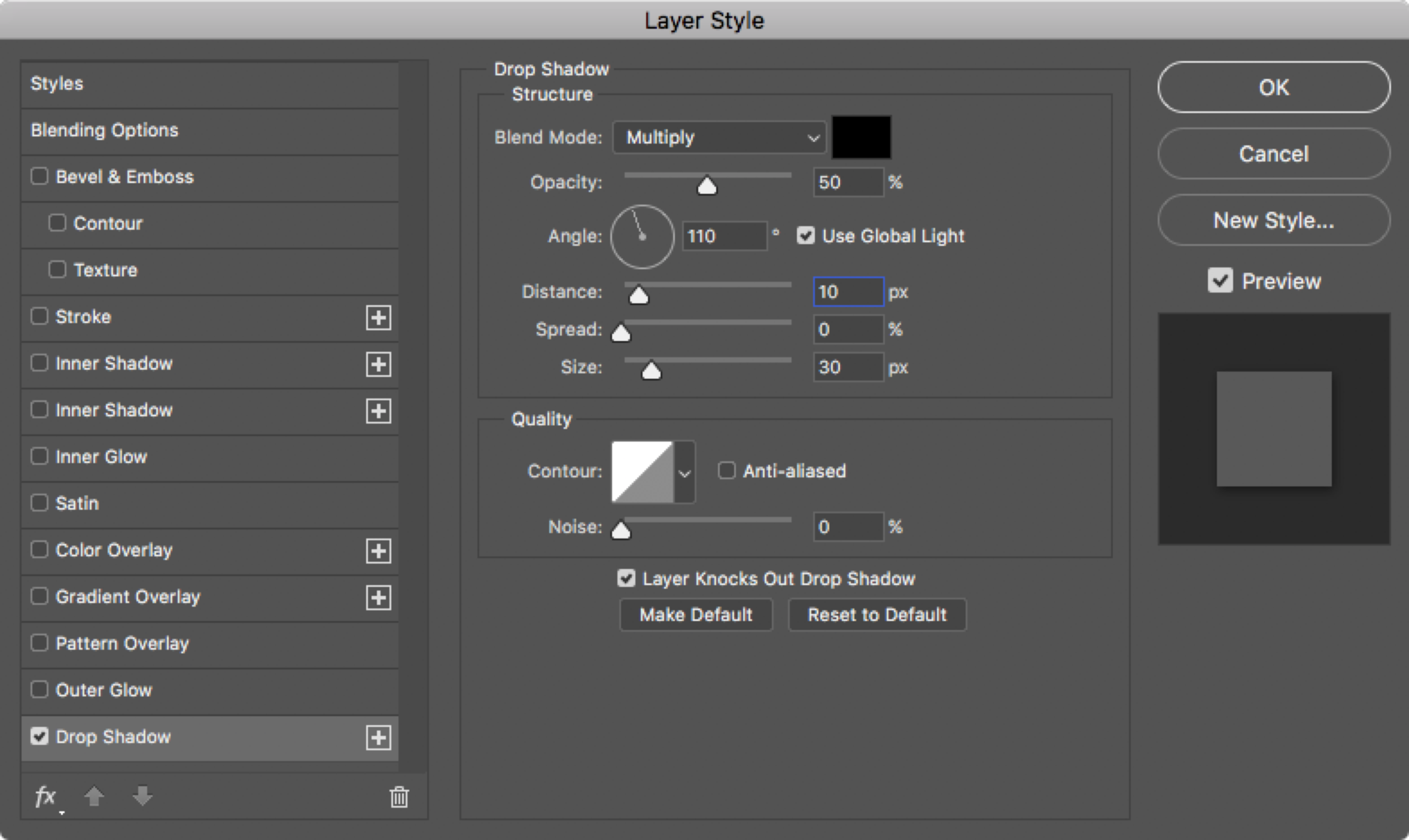Enable the Inner Glow checkbox

(39, 456)
